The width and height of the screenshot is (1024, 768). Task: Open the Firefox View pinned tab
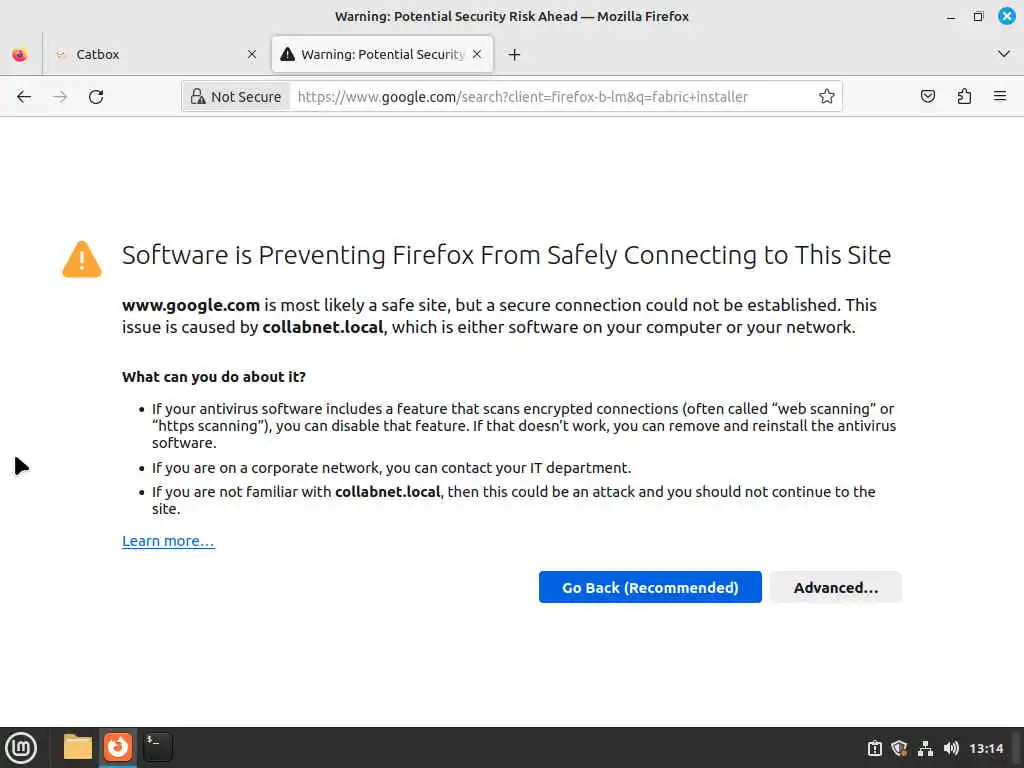tap(20, 55)
